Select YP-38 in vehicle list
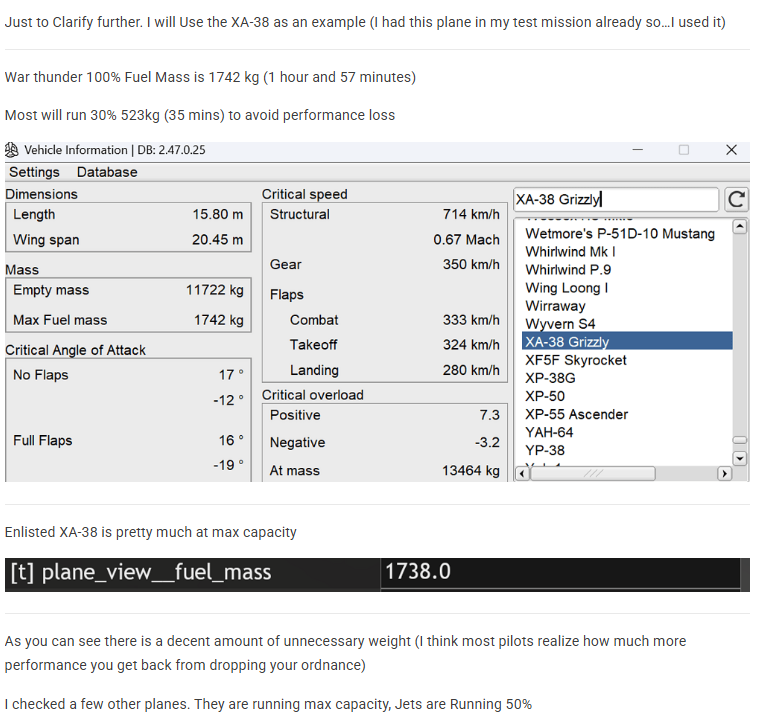Screen dimensions: 758x716 [x=545, y=451]
